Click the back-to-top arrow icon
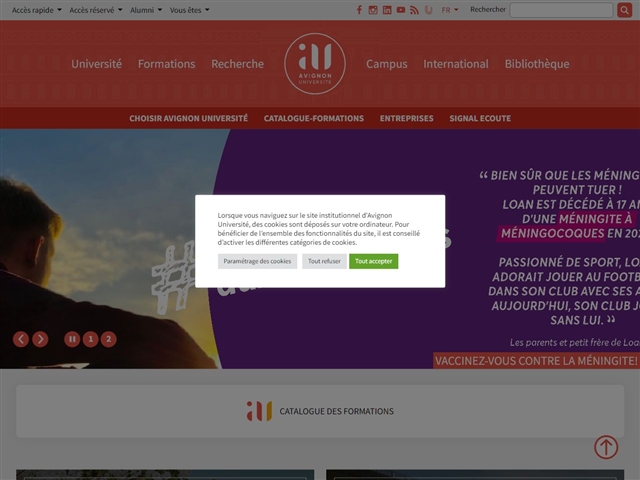The image size is (640, 480). tap(606, 447)
